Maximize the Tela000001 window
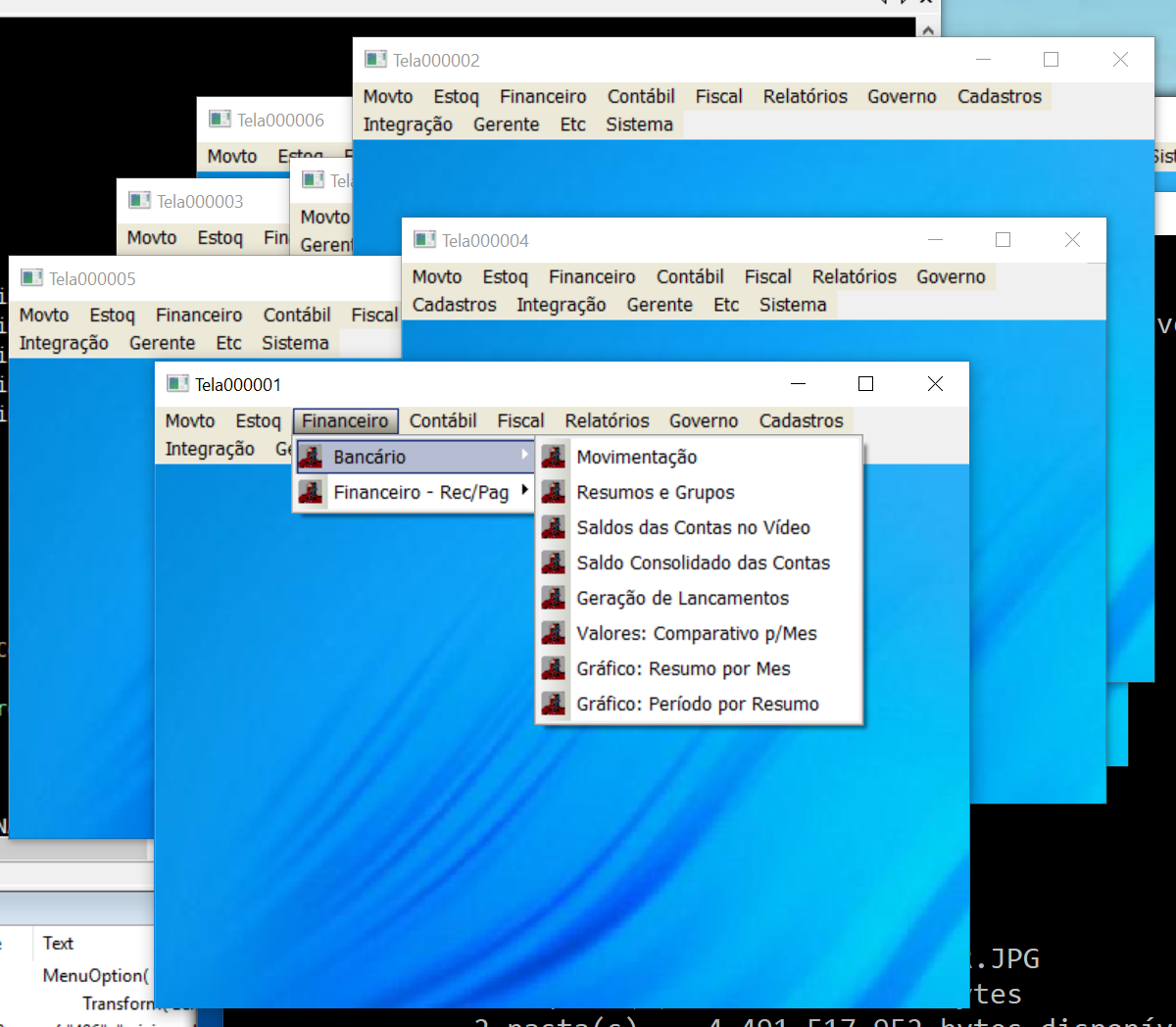 (865, 383)
